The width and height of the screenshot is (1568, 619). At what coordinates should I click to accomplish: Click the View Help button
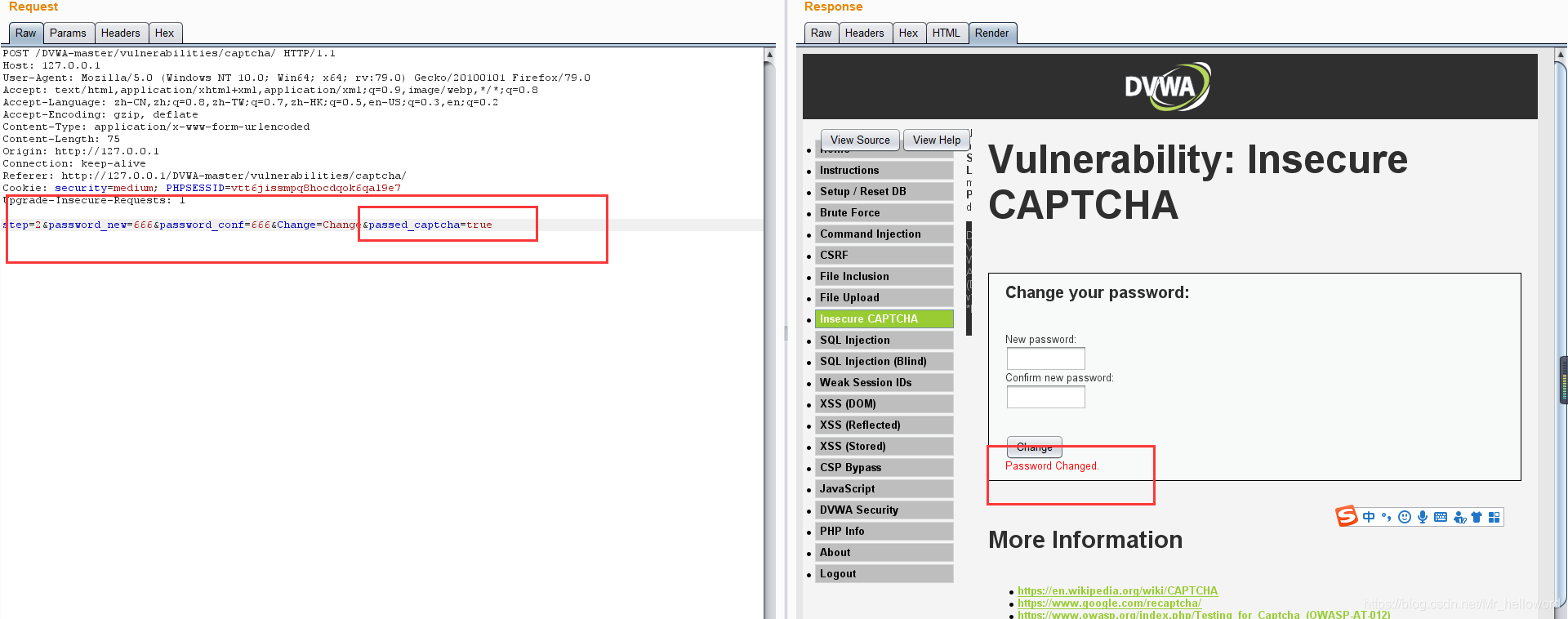point(937,140)
